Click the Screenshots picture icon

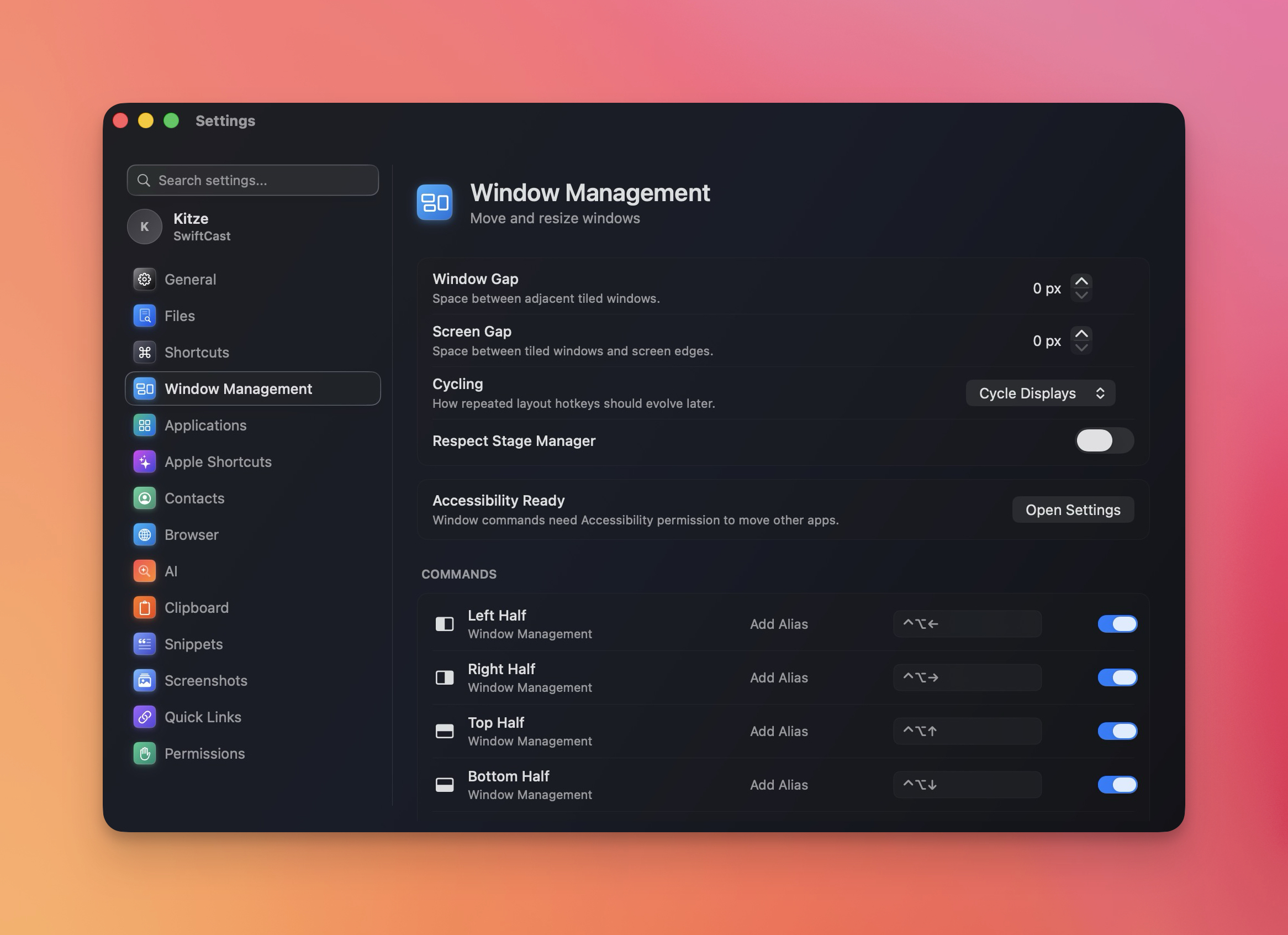[144, 680]
